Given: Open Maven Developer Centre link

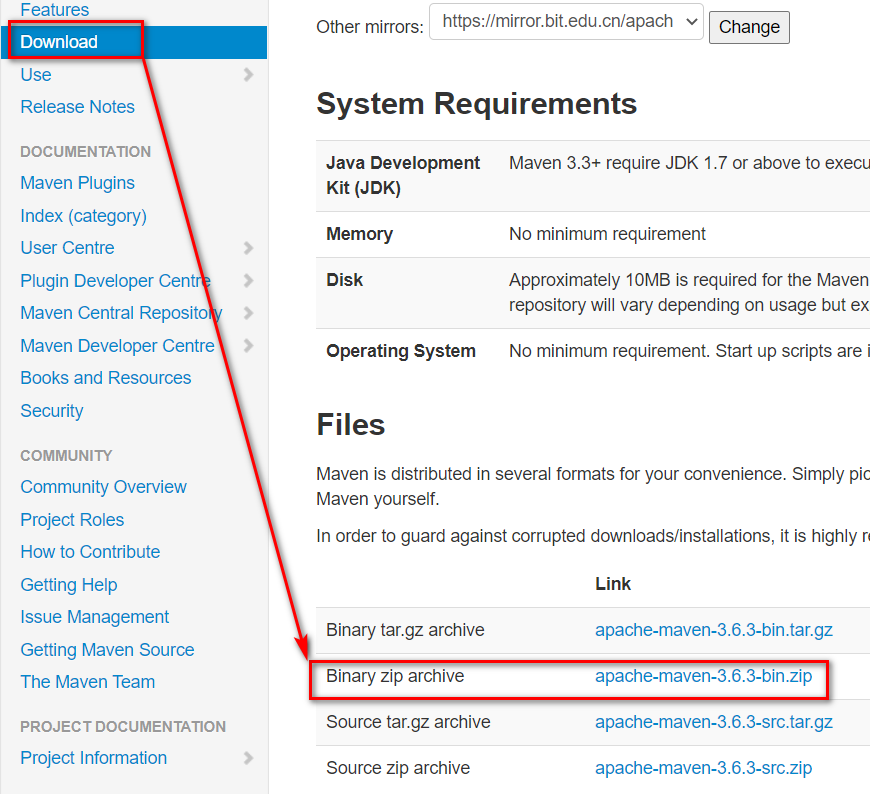Looking at the screenshot, I should click(117, 345).
